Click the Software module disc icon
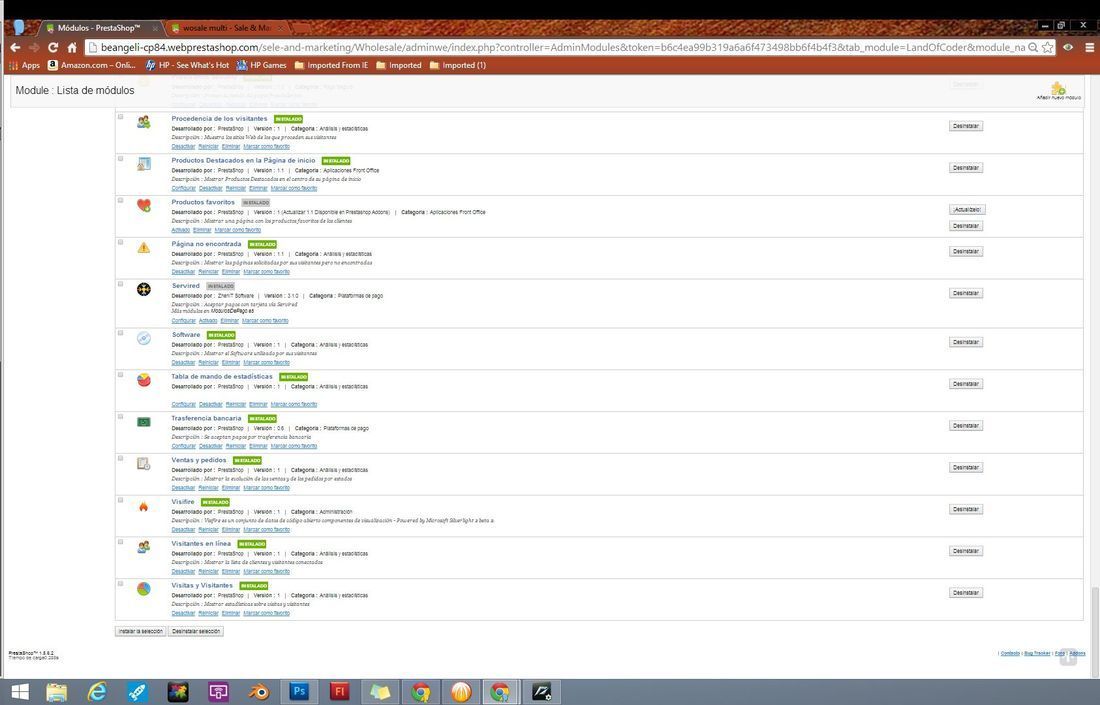 [144, 338]
